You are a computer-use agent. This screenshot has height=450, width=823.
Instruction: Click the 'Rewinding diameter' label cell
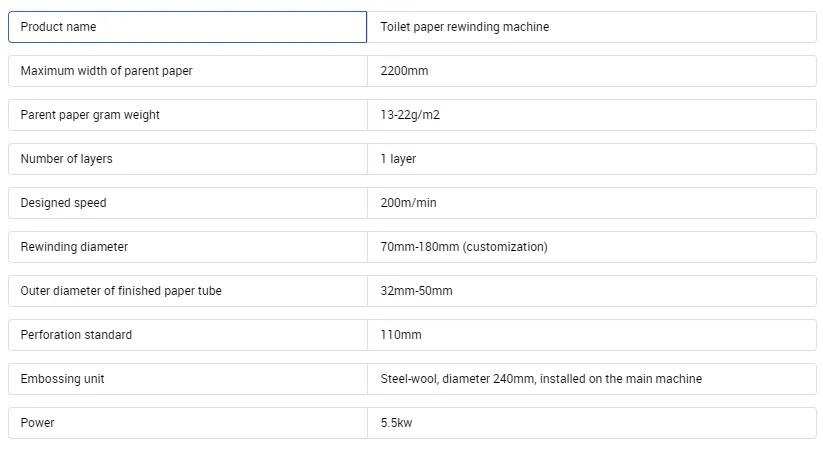[187, 247]
